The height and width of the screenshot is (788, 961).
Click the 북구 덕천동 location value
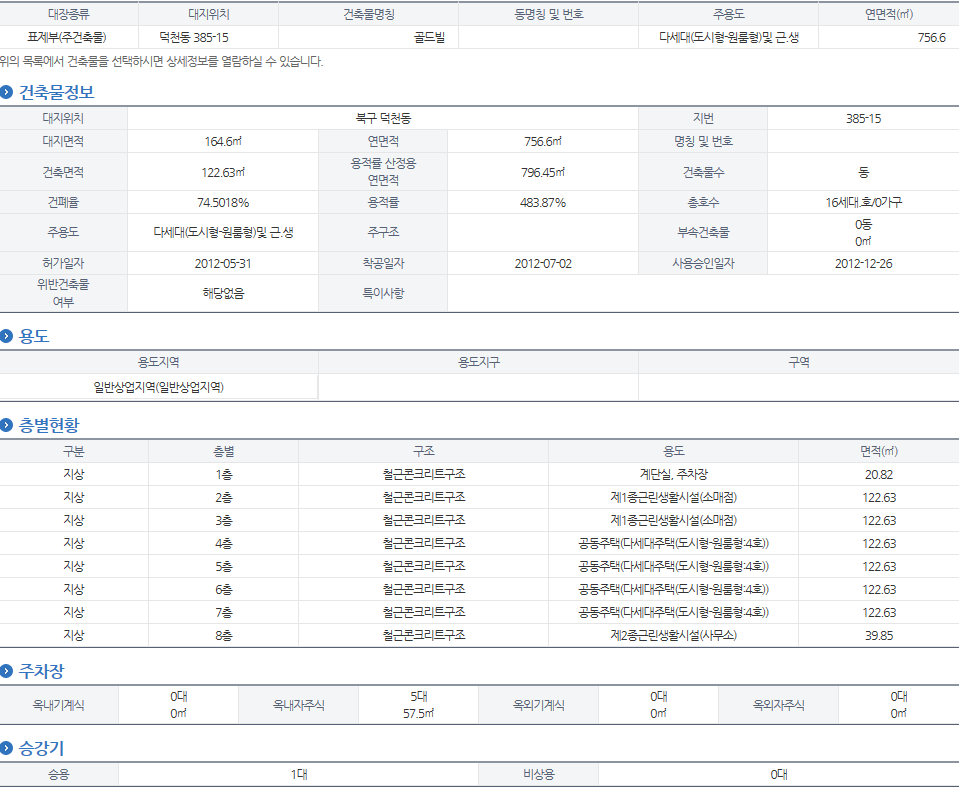click(383, 118)
